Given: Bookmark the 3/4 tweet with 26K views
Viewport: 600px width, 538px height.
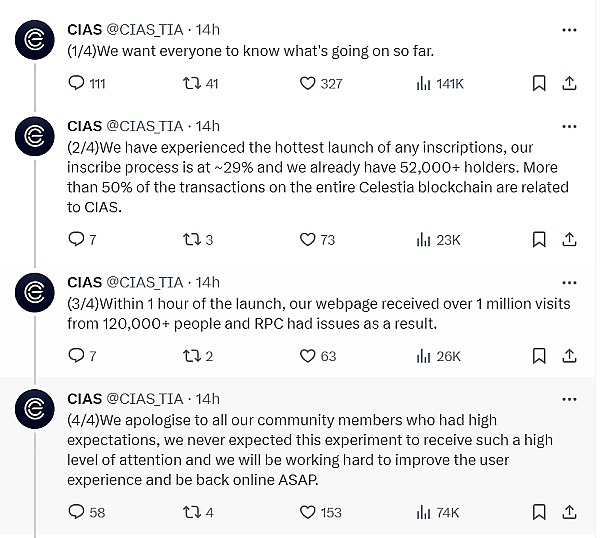Looking at the screenshot, I should click(x=539, y=356).
